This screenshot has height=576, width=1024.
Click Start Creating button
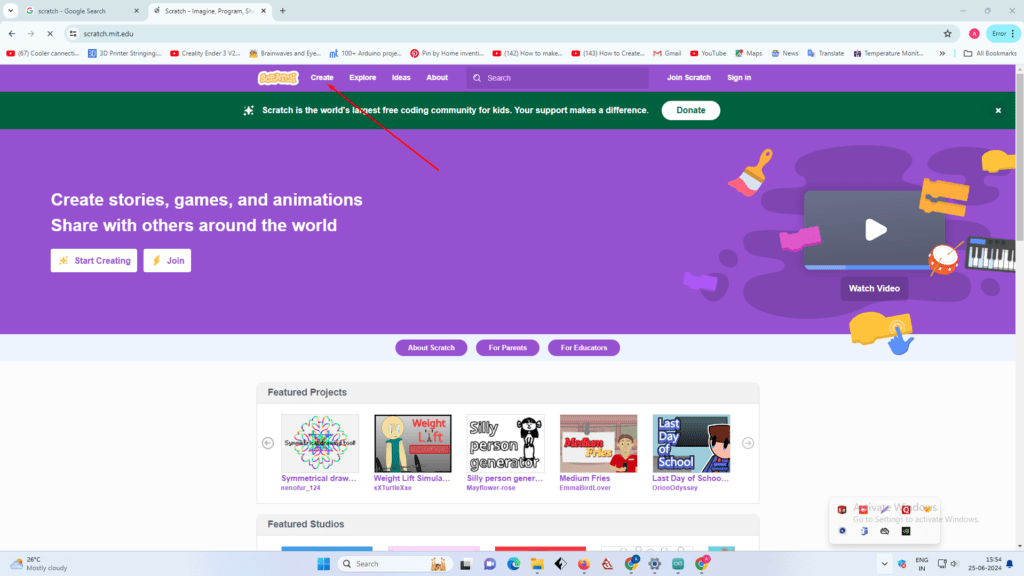click(x=94, y=261)
